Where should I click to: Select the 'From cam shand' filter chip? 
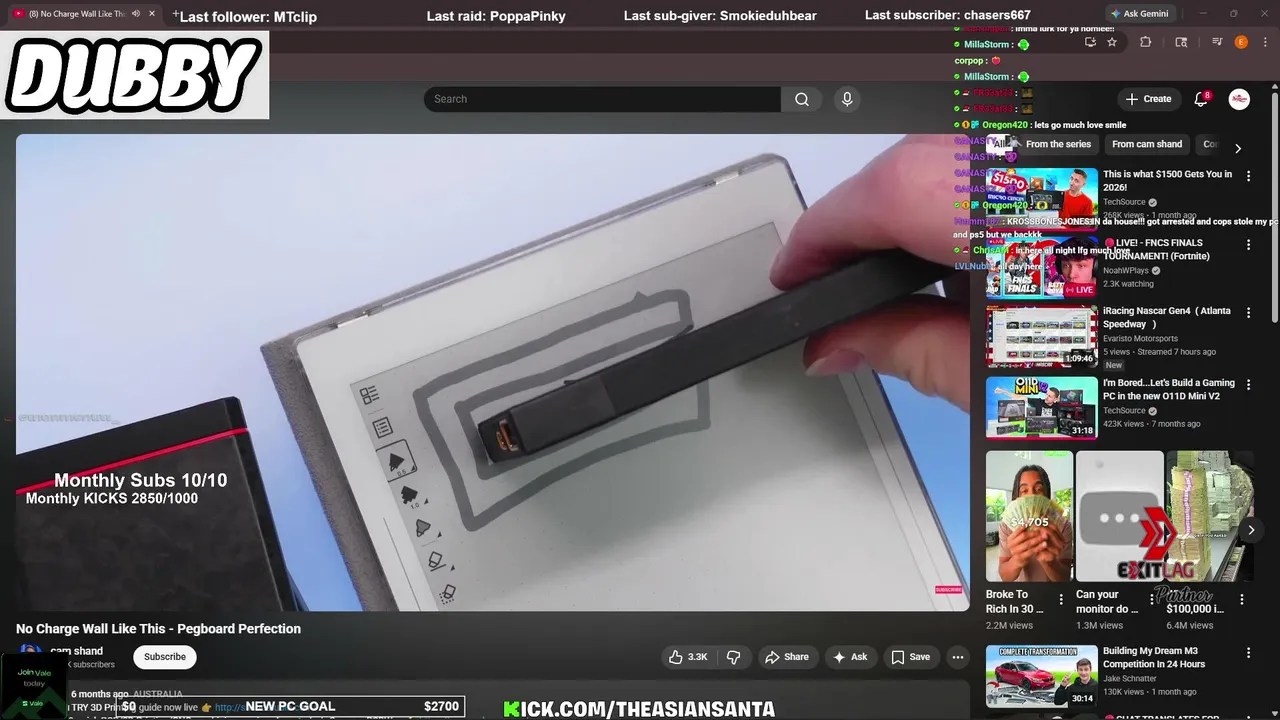(x=1147, y=144)
